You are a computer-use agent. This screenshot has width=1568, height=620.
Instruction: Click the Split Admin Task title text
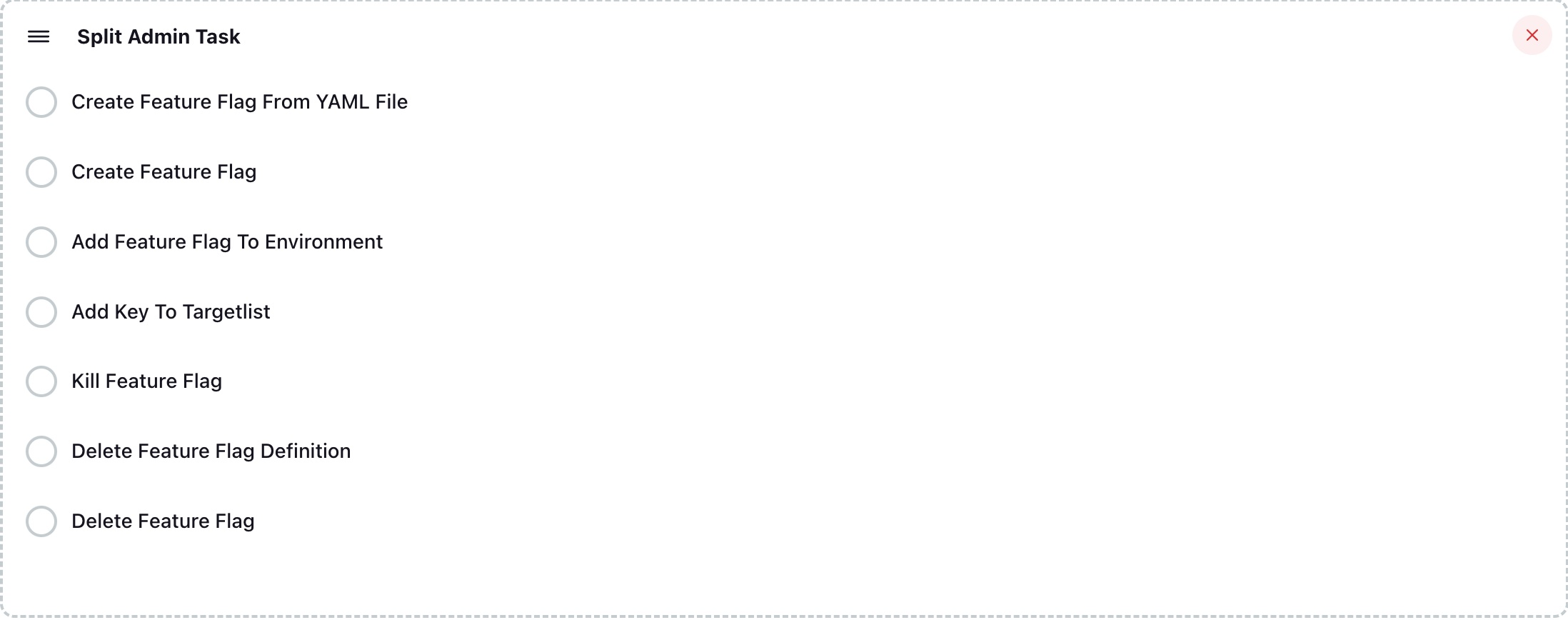coord(159,36)
